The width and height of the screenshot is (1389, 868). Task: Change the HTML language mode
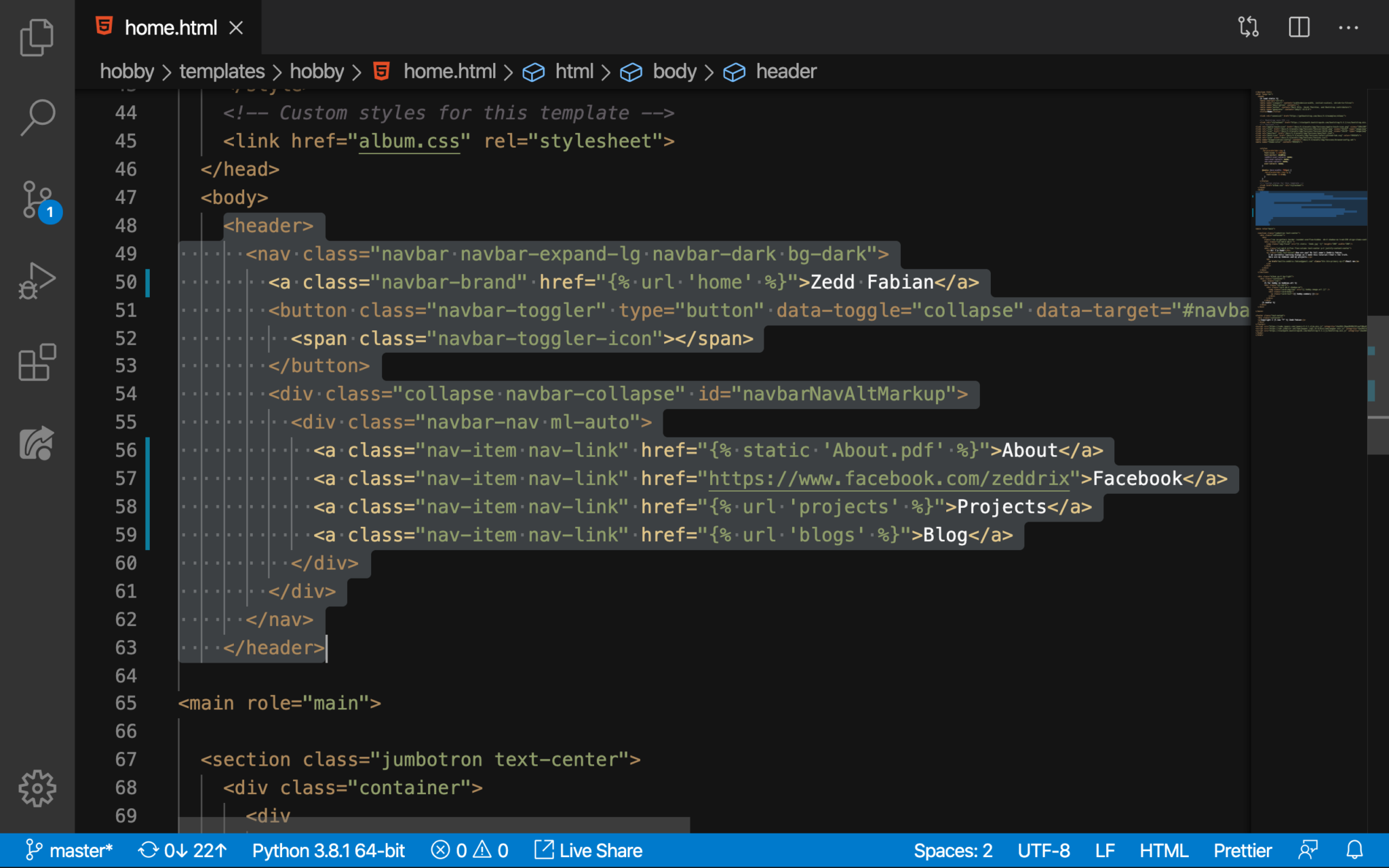point(1164,850)
